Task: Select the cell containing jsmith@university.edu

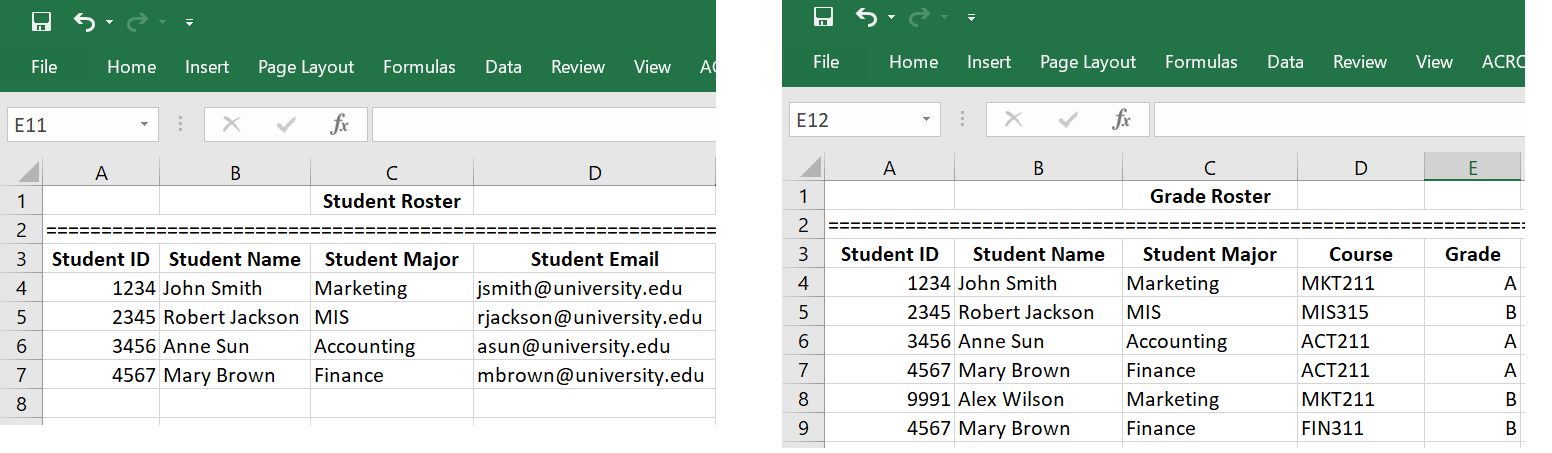Action: (x=594, y=289)
